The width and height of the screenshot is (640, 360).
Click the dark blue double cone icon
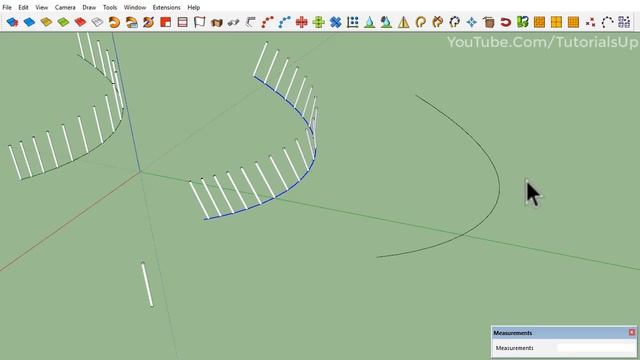(386, 22)
